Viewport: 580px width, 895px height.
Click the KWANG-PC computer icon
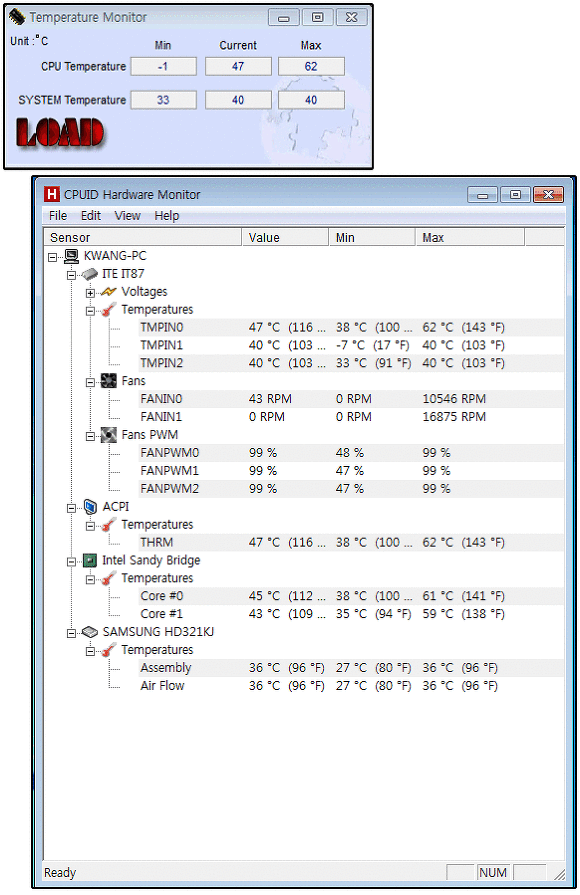[71, 256]
